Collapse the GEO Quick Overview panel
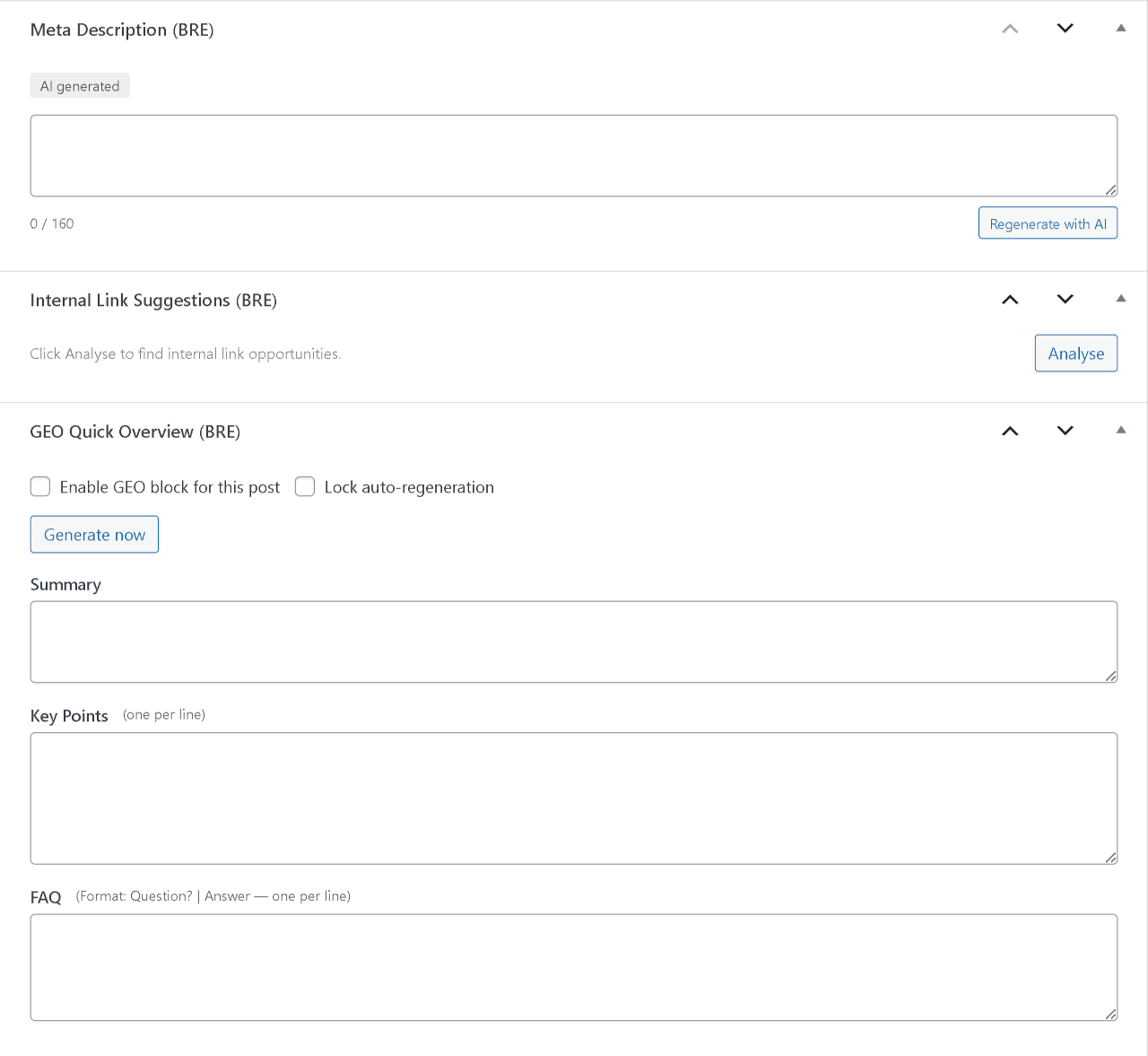 (x=1120, y=430)
